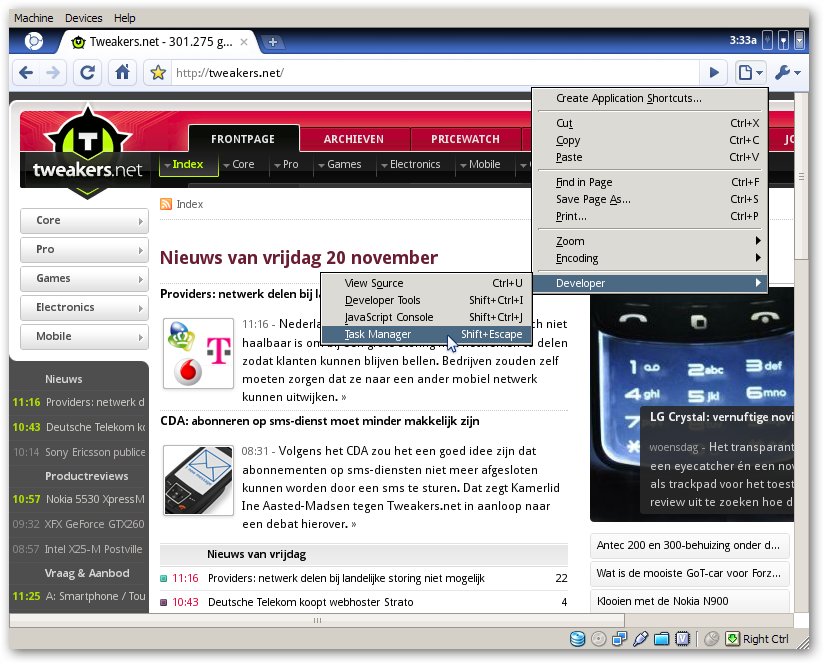Click the VirtualBox display status icon
Viewport: 823px width, 663px height.
682,639
